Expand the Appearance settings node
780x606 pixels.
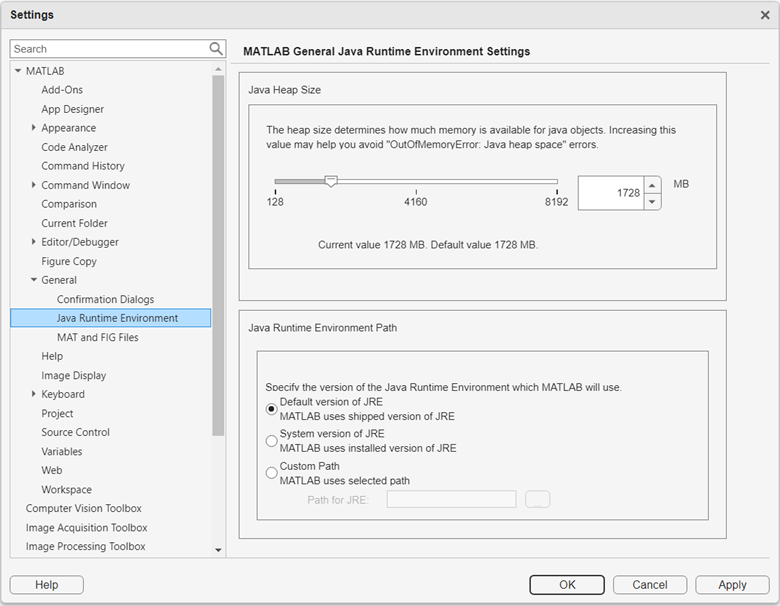click(34, 128)
